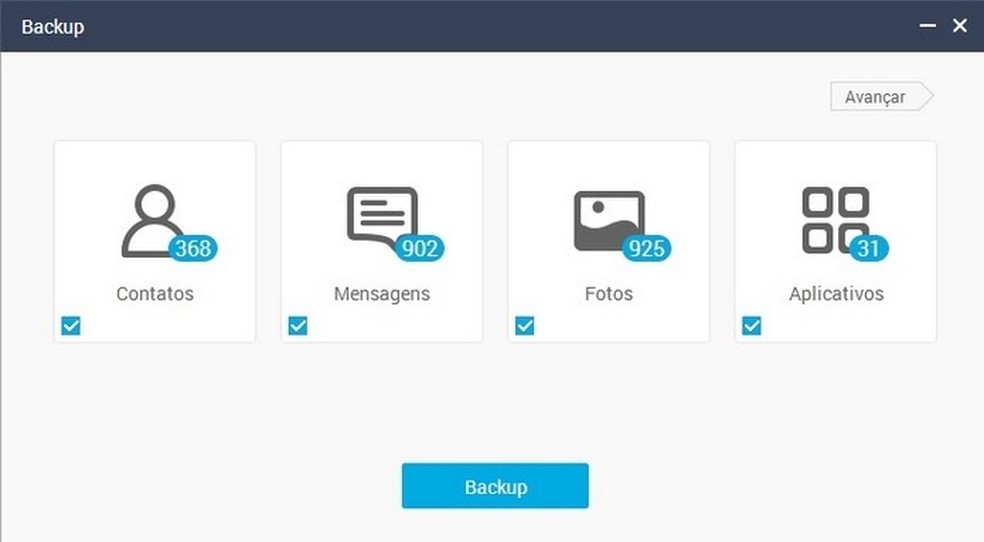This screenshot has height=542, width=984.
Task: Close the Backup window
Action: click(x=960, y=26)
